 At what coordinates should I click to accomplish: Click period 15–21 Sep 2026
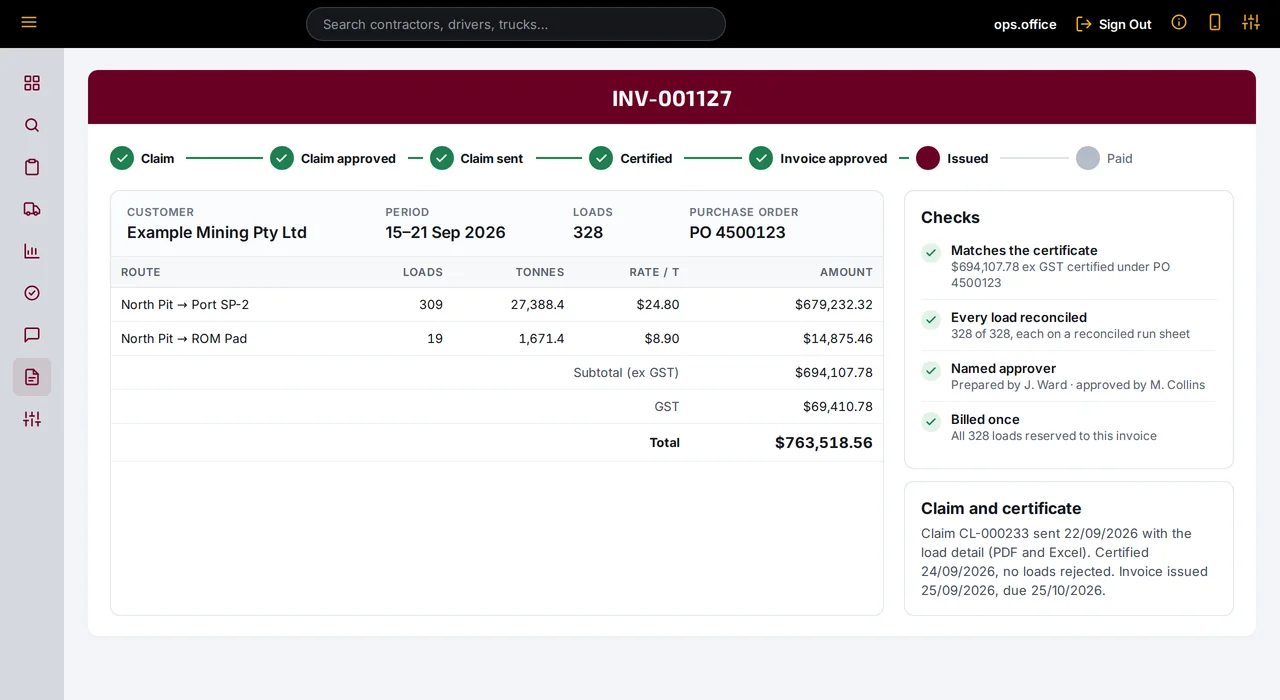point(445,232)
